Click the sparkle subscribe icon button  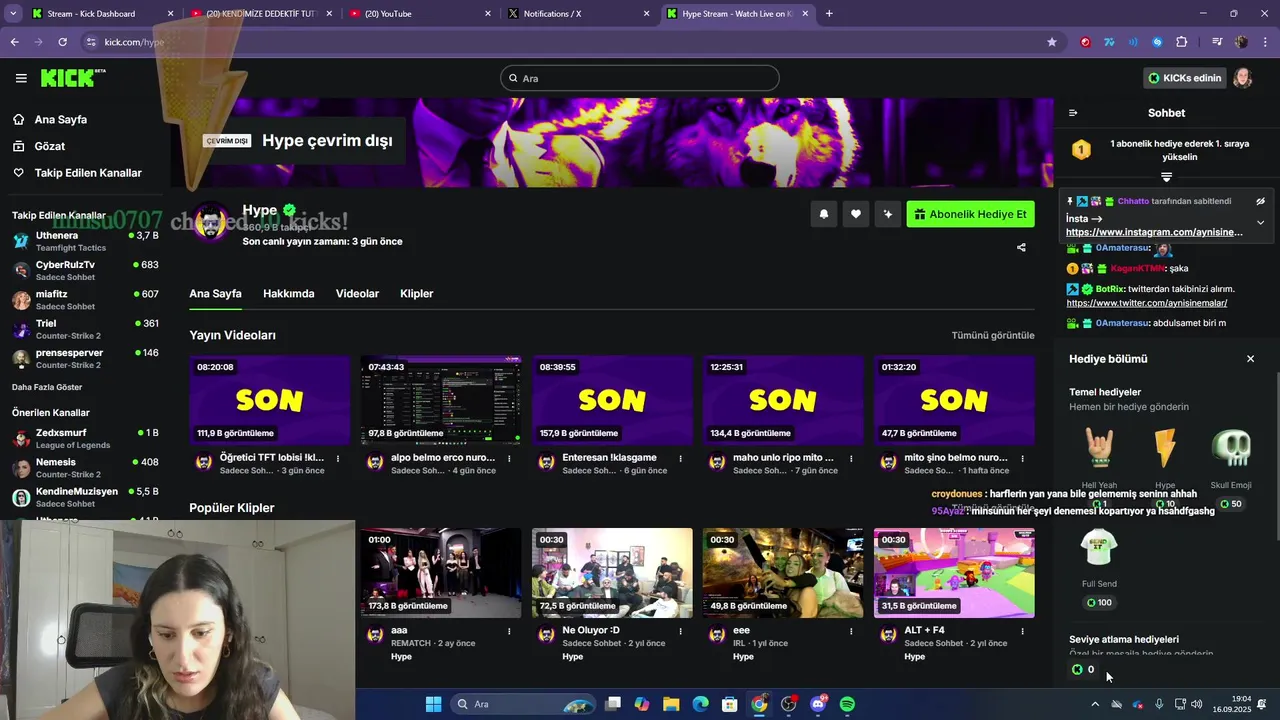[x=887, y=214]
